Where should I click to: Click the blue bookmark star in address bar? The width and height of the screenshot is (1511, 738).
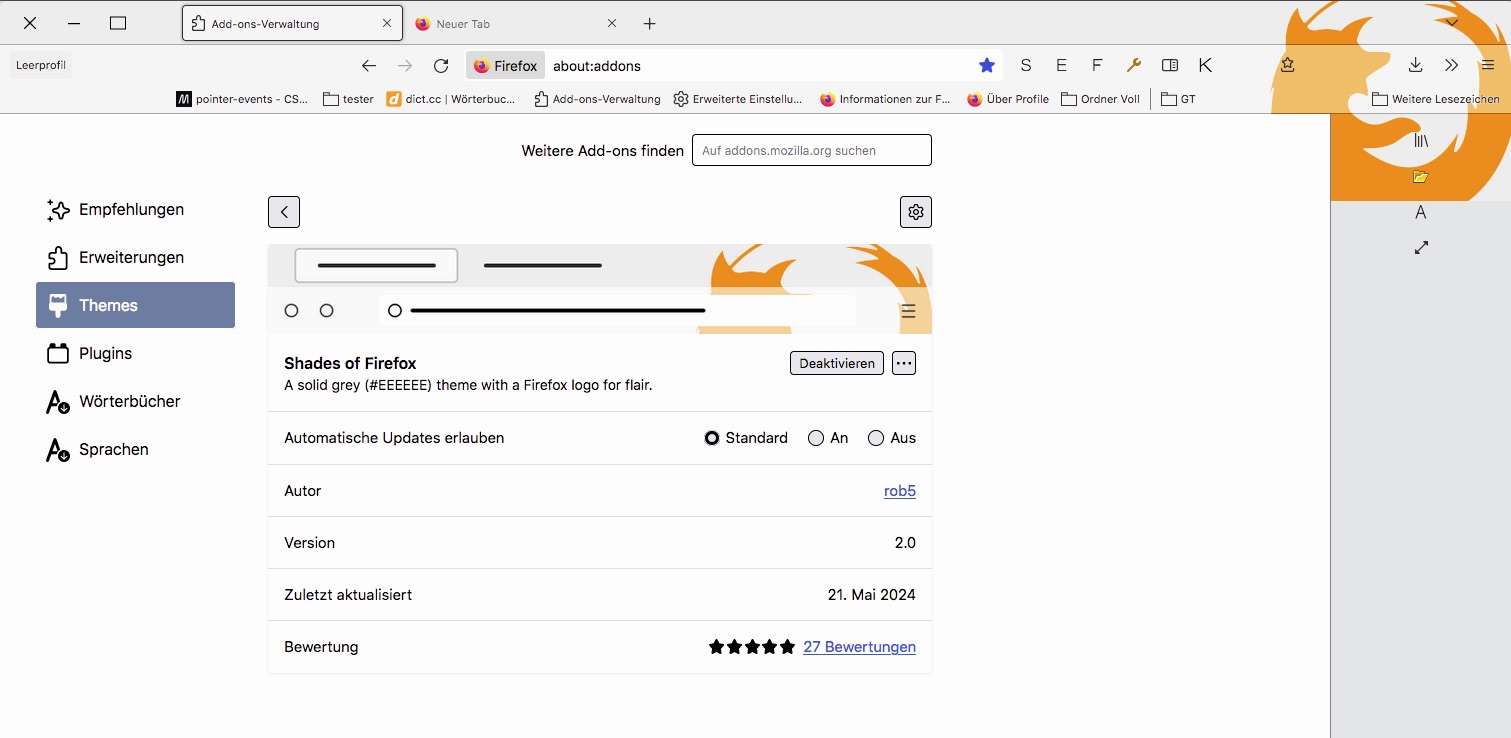pyautogui.click(x=987, y=66)
